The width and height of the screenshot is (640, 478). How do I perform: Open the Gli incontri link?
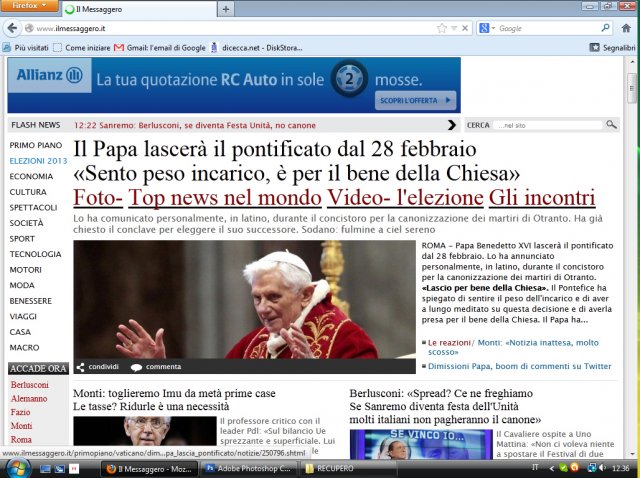542,198
